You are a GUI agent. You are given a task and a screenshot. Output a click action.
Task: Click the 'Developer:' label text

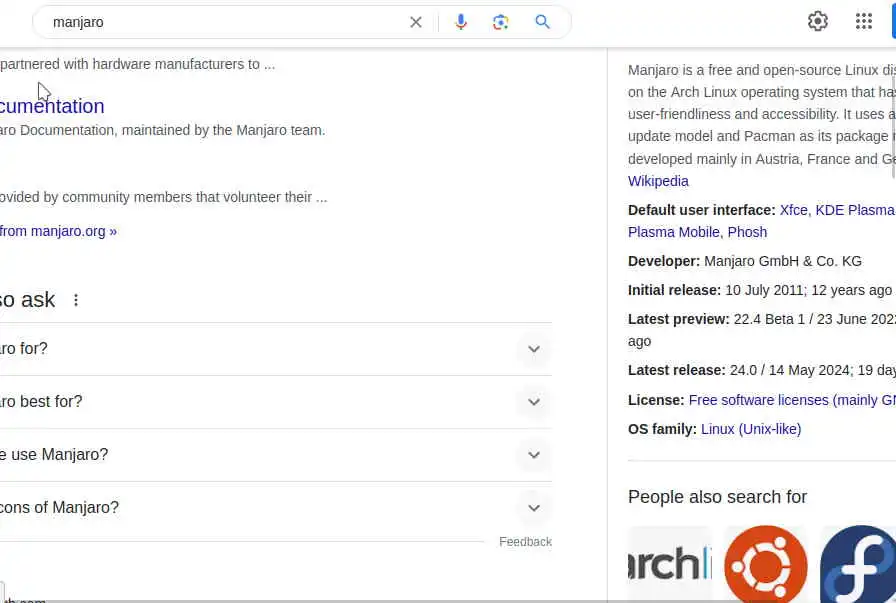664,262
